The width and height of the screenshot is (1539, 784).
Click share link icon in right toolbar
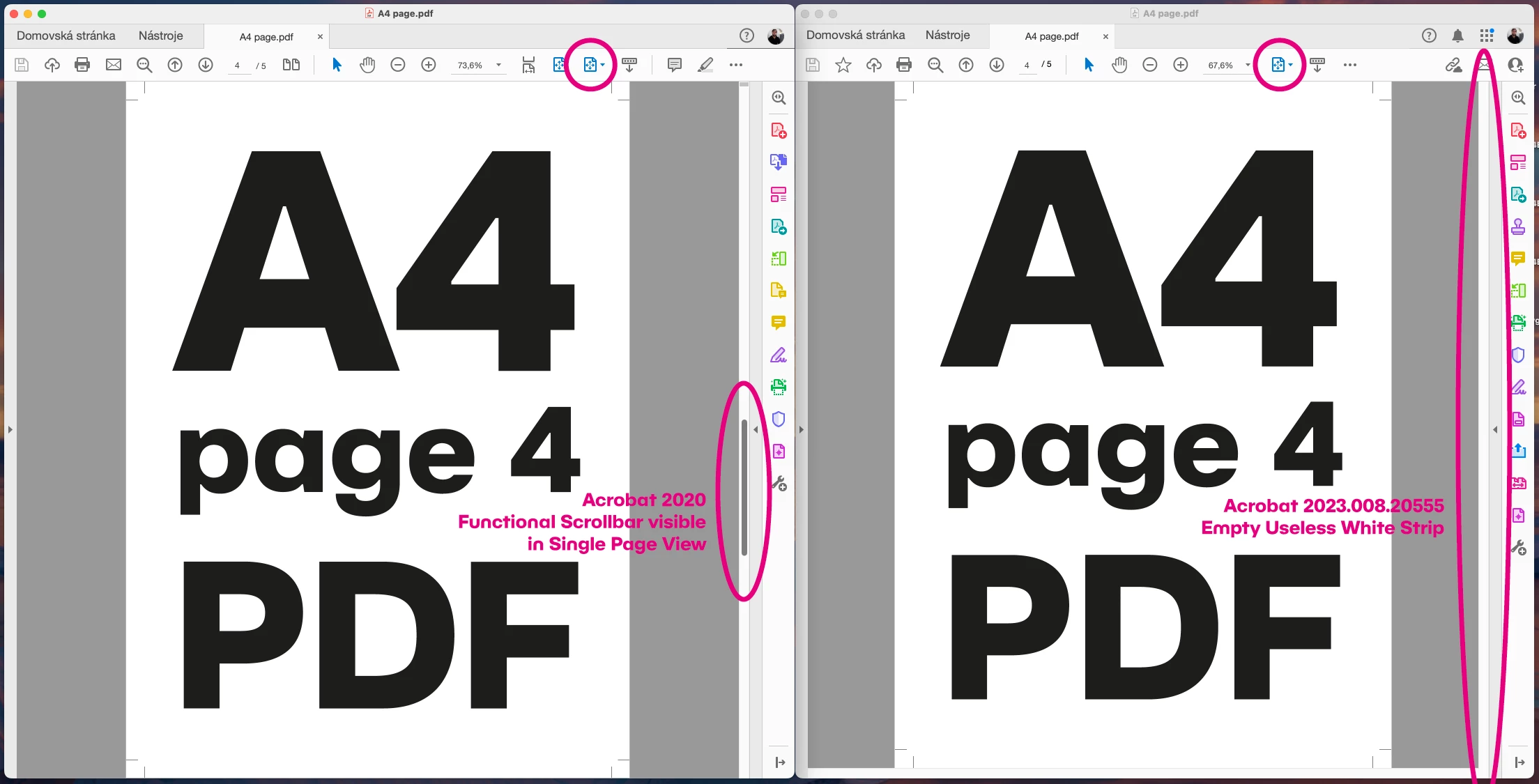tap(1453, 65)
